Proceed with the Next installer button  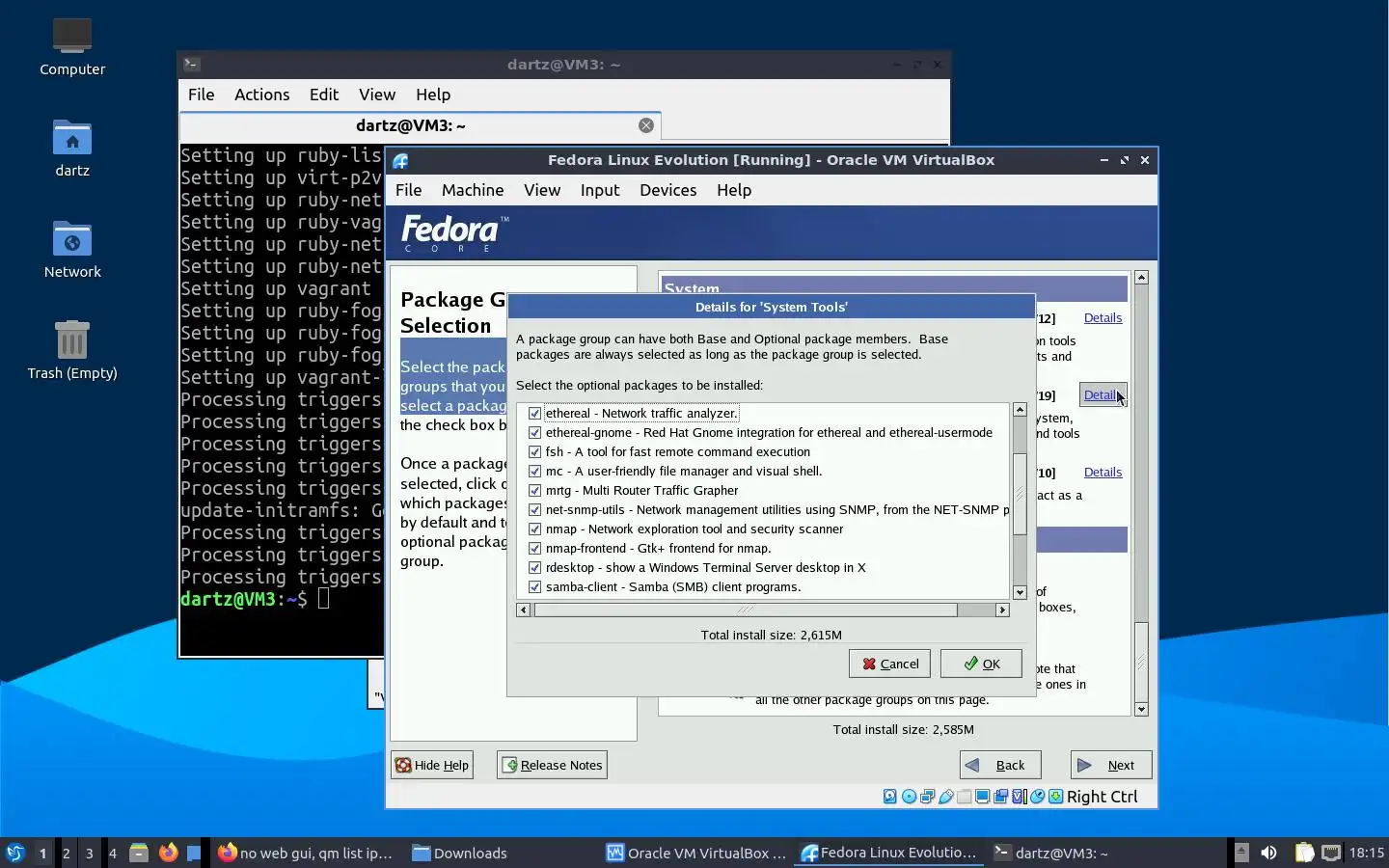tap(1111, 765)
